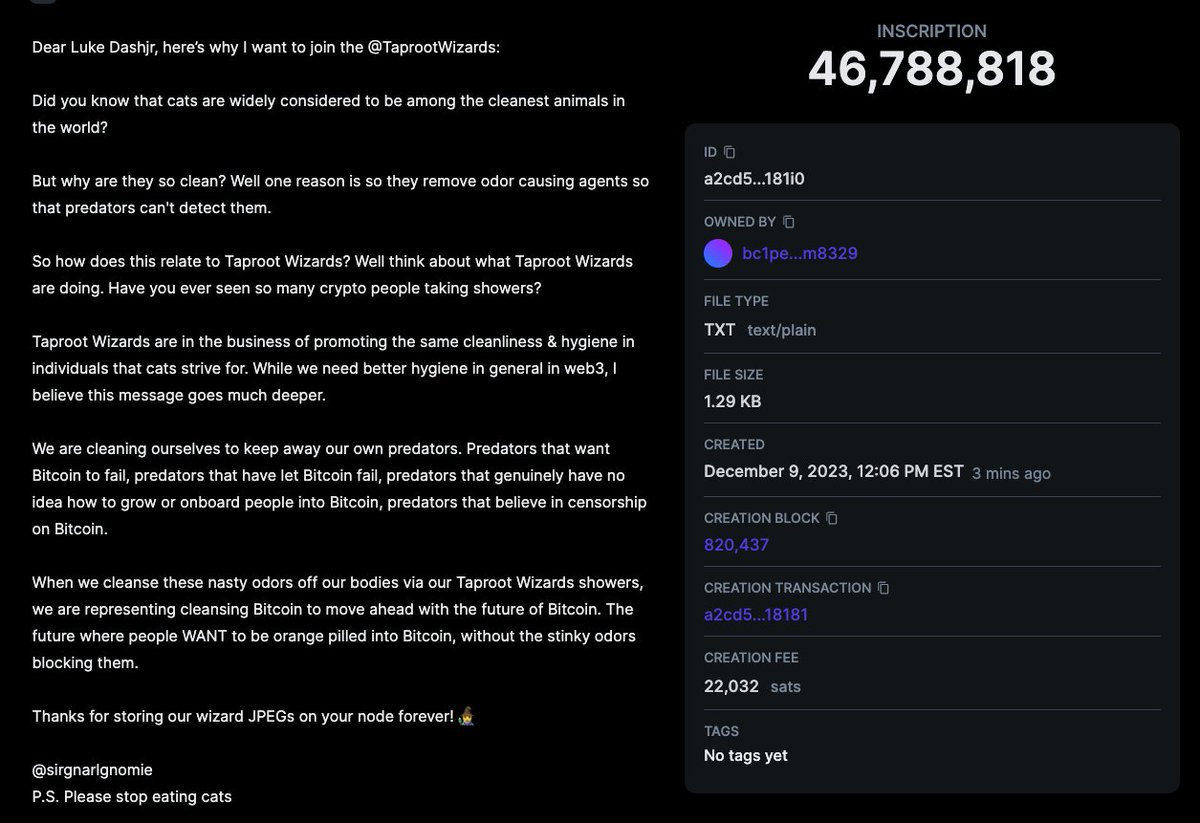Click the INSCRIPTION heading label
This screenshot has width=1200, height=823.
(x=932, y=31)
